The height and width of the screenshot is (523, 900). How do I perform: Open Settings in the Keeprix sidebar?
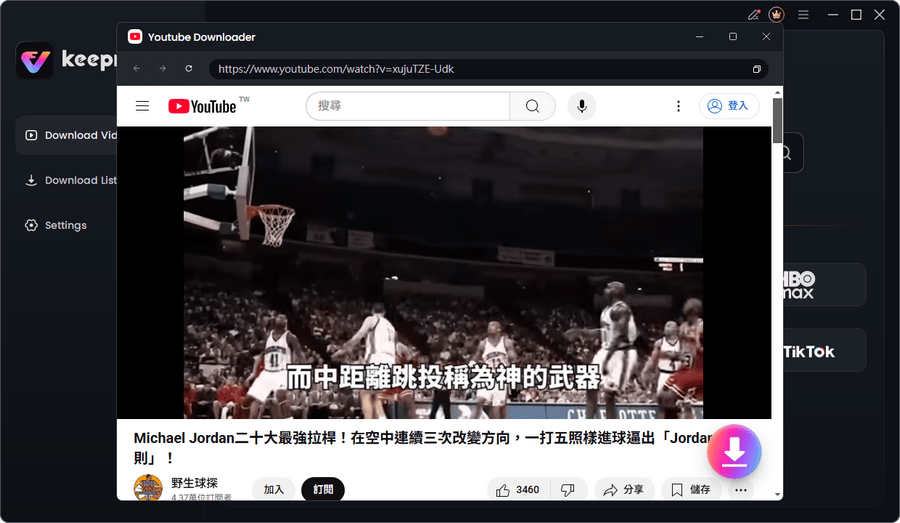pos(56,225)
